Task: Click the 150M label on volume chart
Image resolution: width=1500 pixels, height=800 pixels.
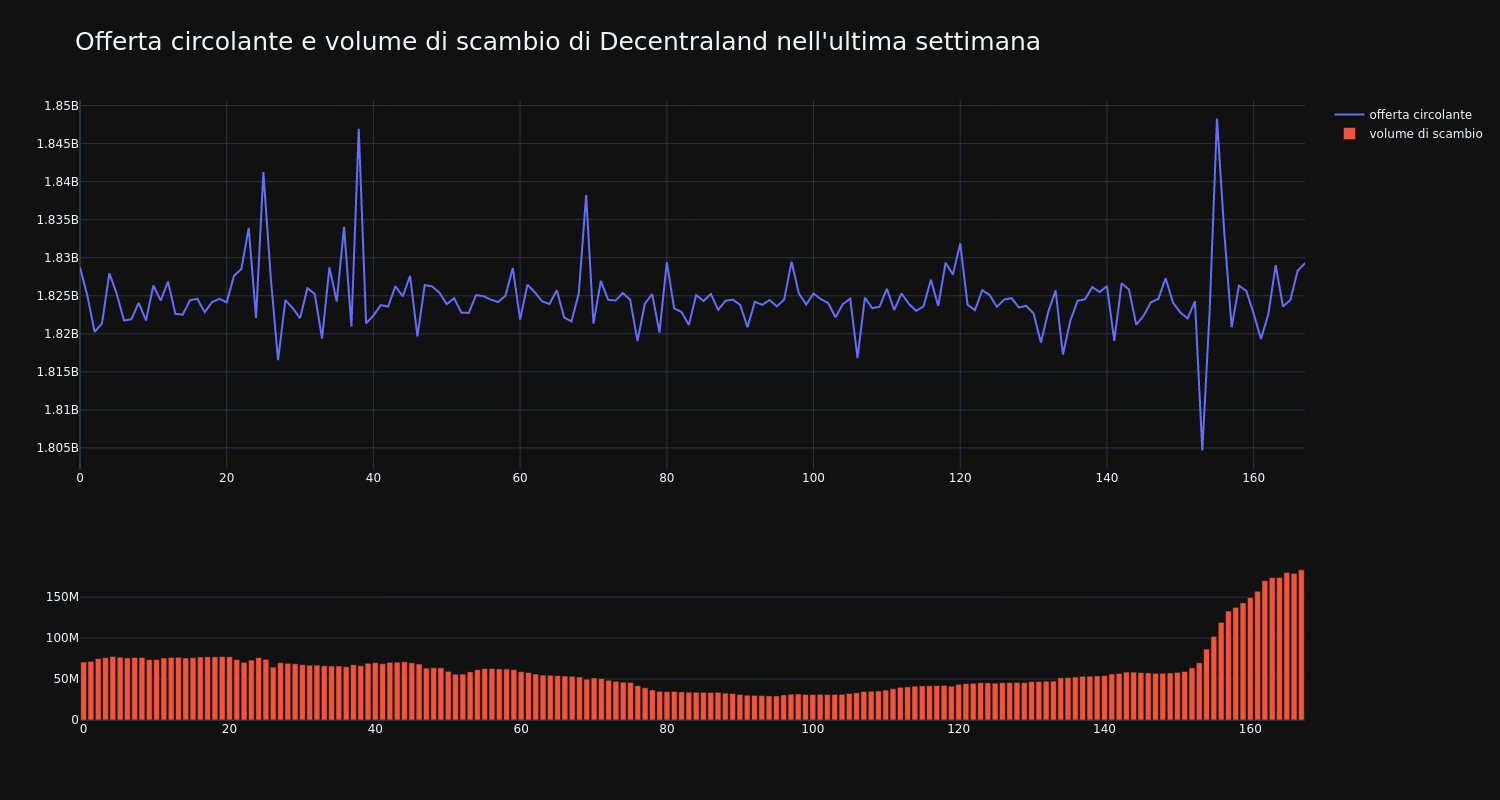Action: point(61,597)
